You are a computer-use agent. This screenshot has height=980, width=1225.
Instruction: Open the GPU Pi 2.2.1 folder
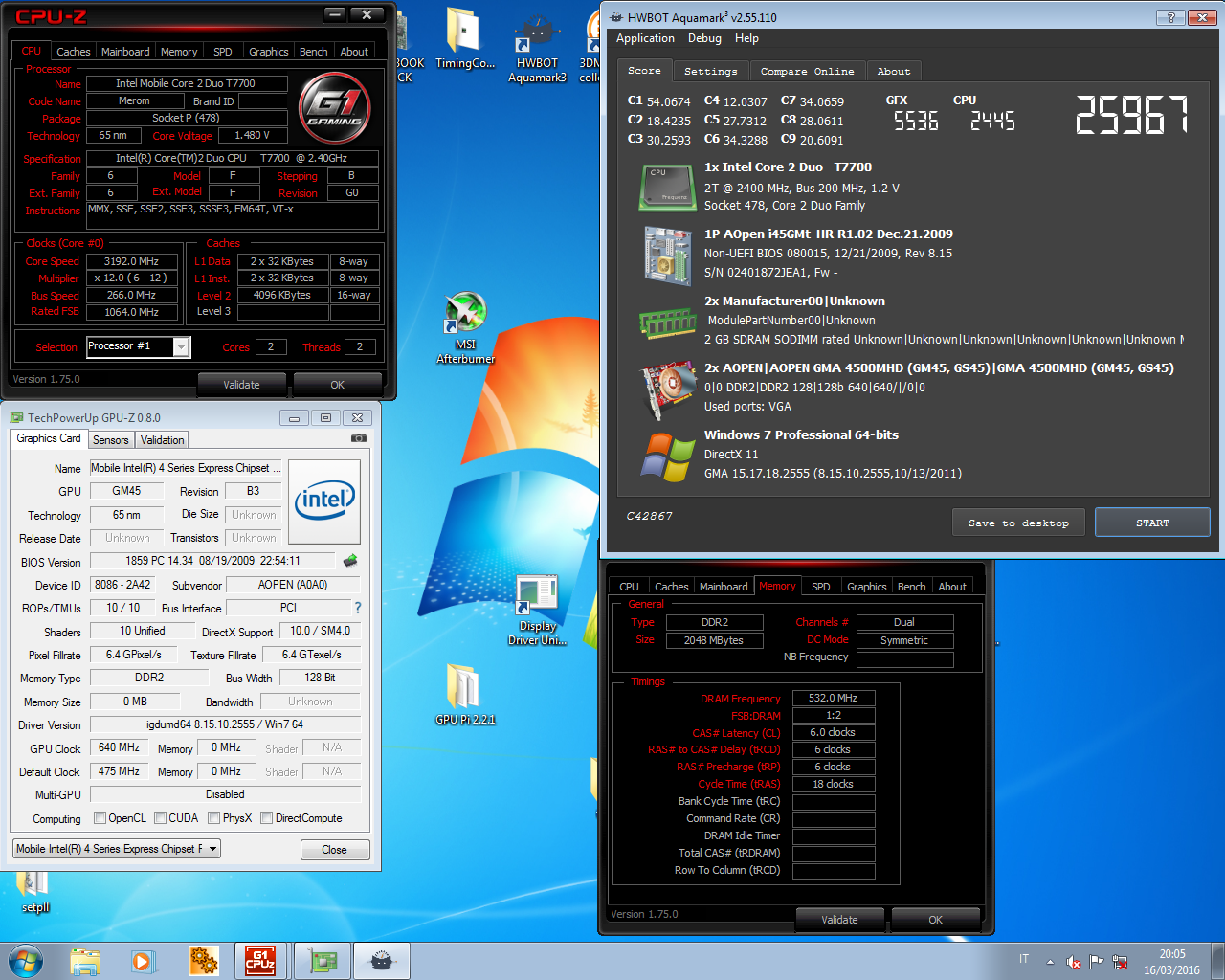(464, 695)
